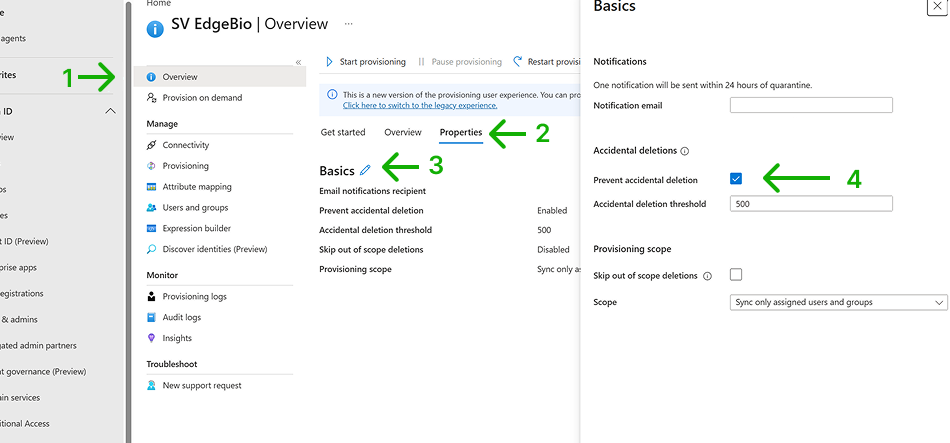Viewport: 950px width, 443px height.
Task: Click the Attribute mapping table icon
Action: (151, 187)
